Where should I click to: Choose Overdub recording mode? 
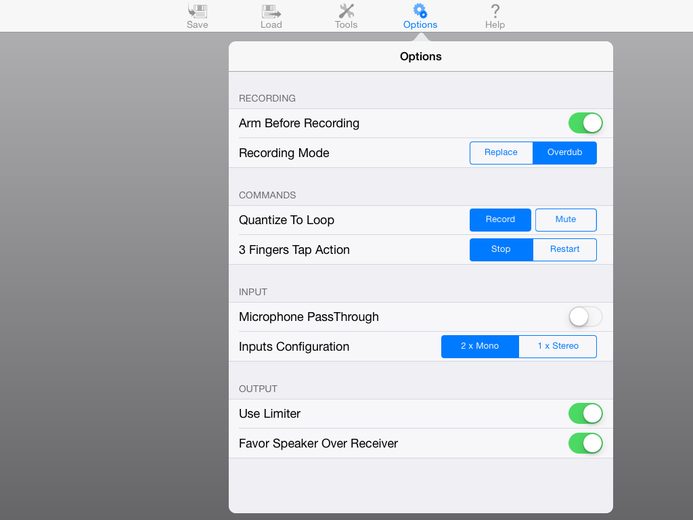565,153
